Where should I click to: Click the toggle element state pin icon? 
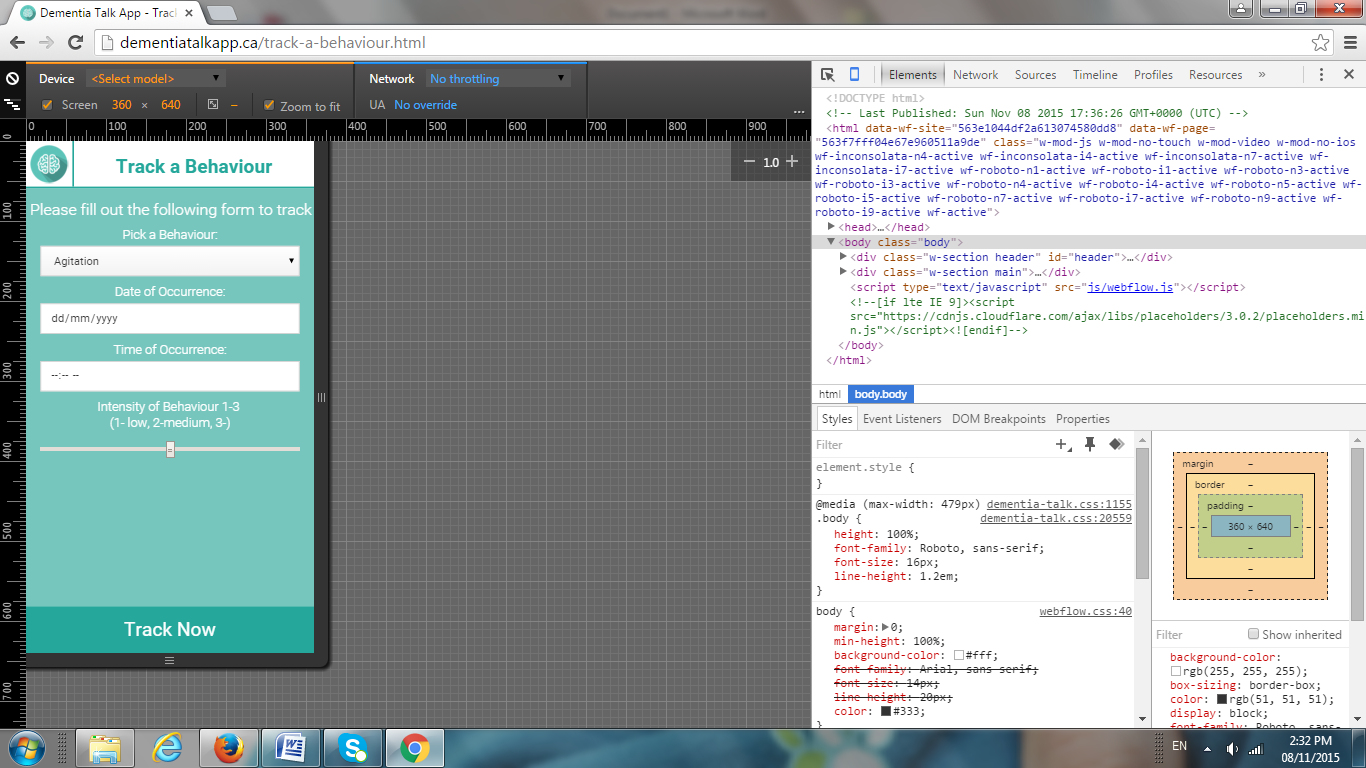click(1090, 444)
